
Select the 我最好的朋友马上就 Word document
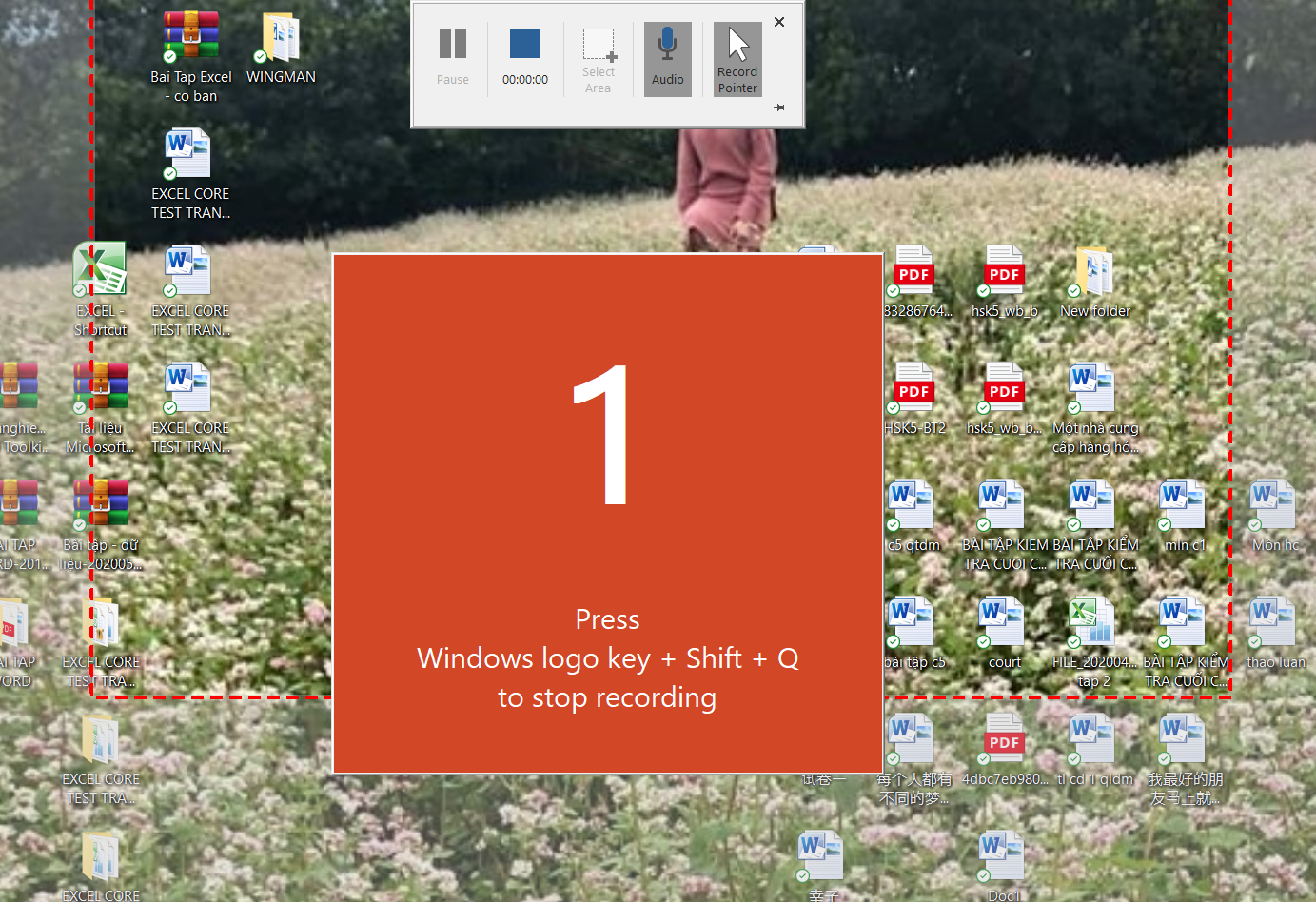[1185, 759]
